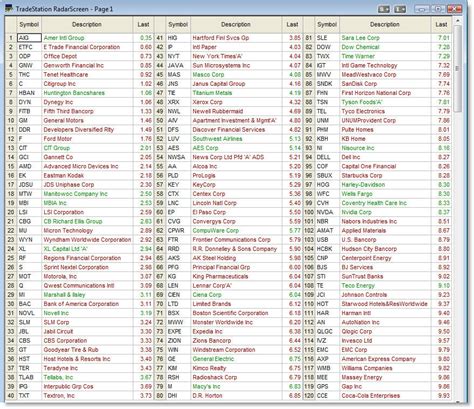Click the Nvidia Corp last price 8.37

tap(444, 212)
